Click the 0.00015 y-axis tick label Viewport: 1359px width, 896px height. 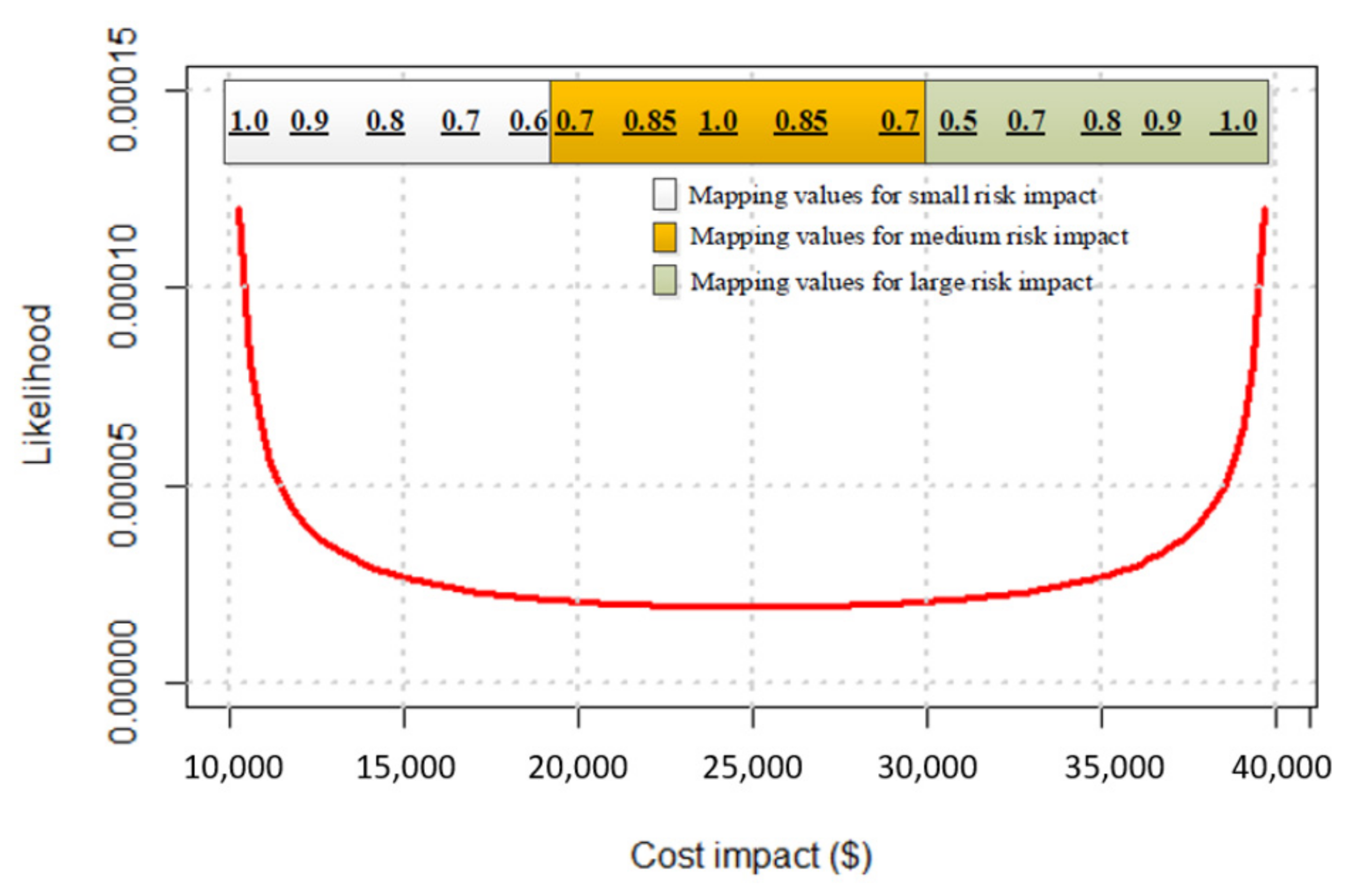124,90
